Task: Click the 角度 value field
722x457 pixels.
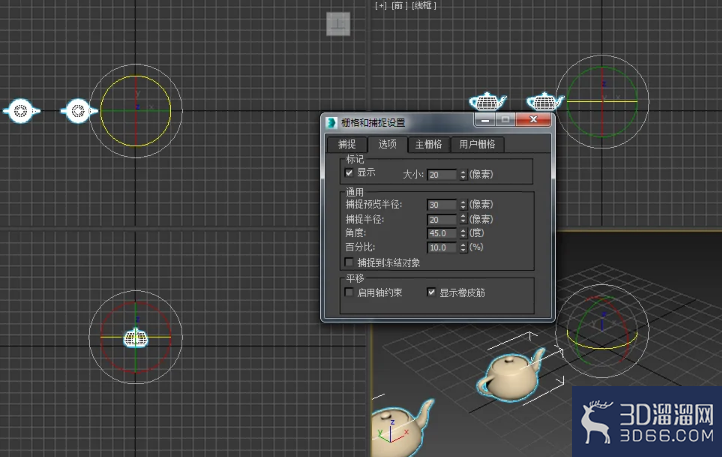Action: pos(442,233)
